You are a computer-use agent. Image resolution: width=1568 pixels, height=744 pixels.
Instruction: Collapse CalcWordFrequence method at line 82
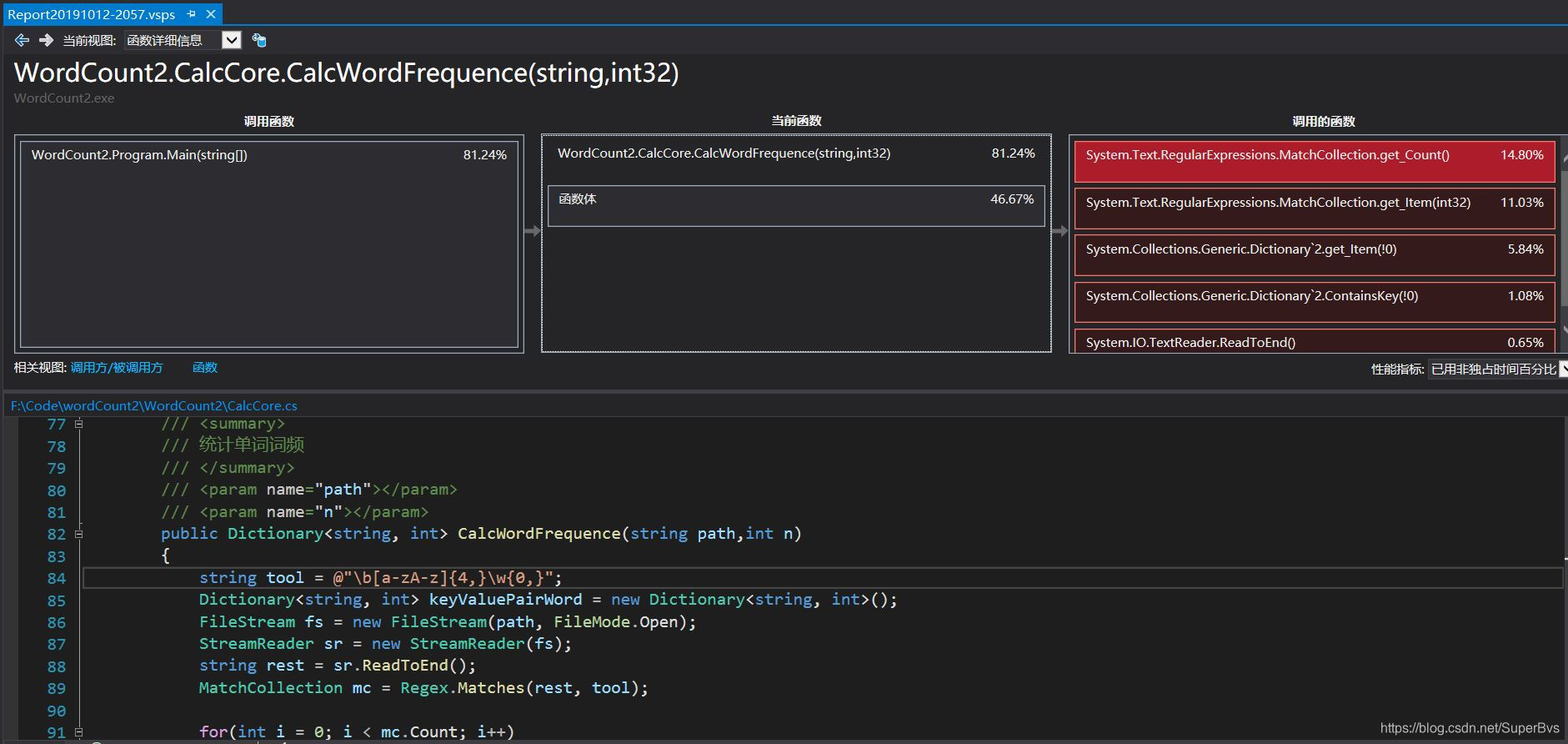point(79,534)
